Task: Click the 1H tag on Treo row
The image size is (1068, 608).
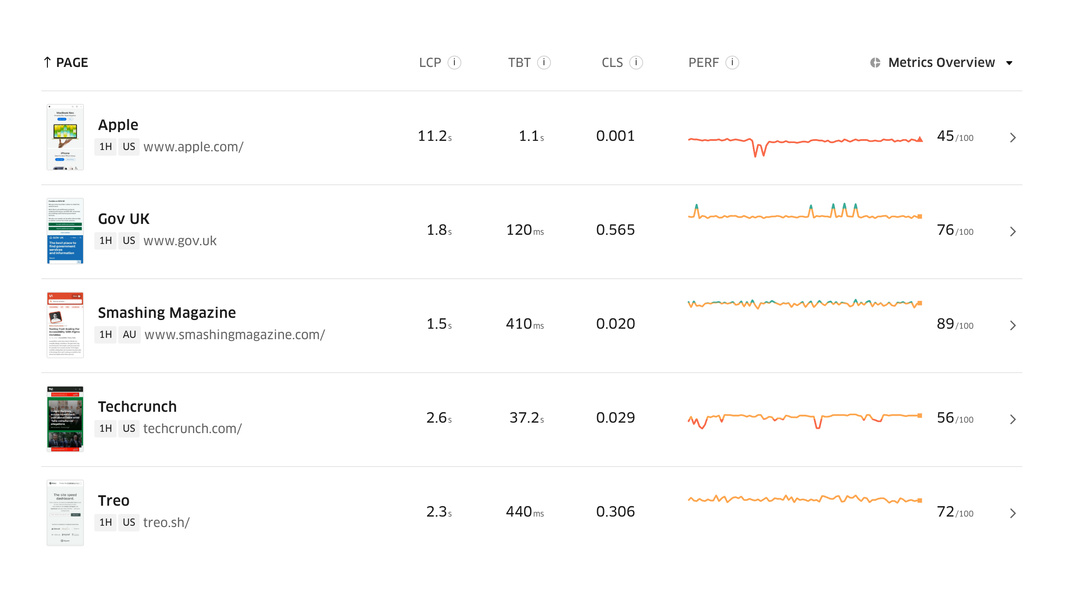Action: click(x=105, y=523)
